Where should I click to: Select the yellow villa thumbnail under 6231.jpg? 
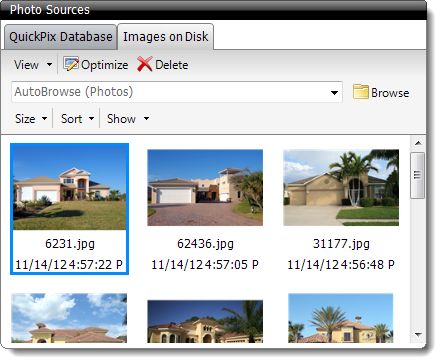[x=69, y=318]
